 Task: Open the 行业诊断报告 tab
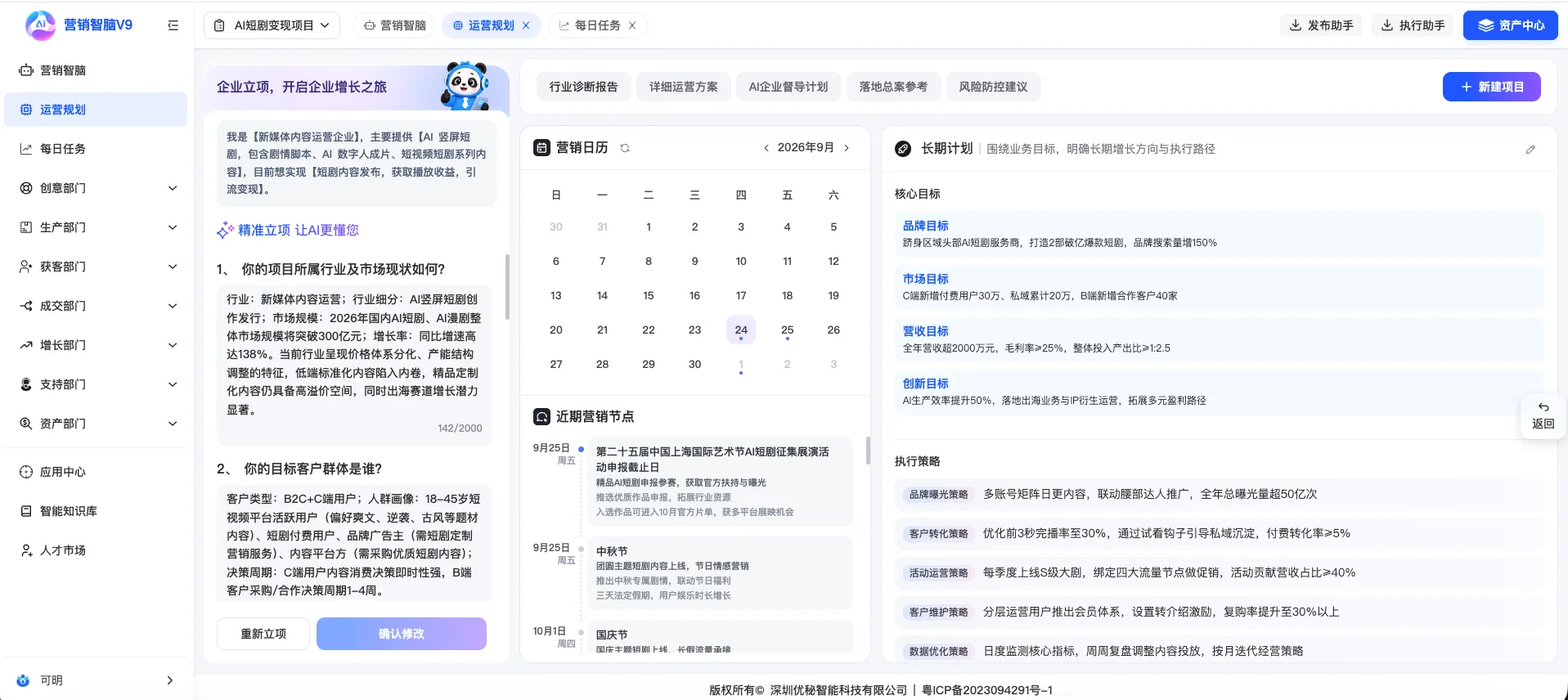coord(584,87)
